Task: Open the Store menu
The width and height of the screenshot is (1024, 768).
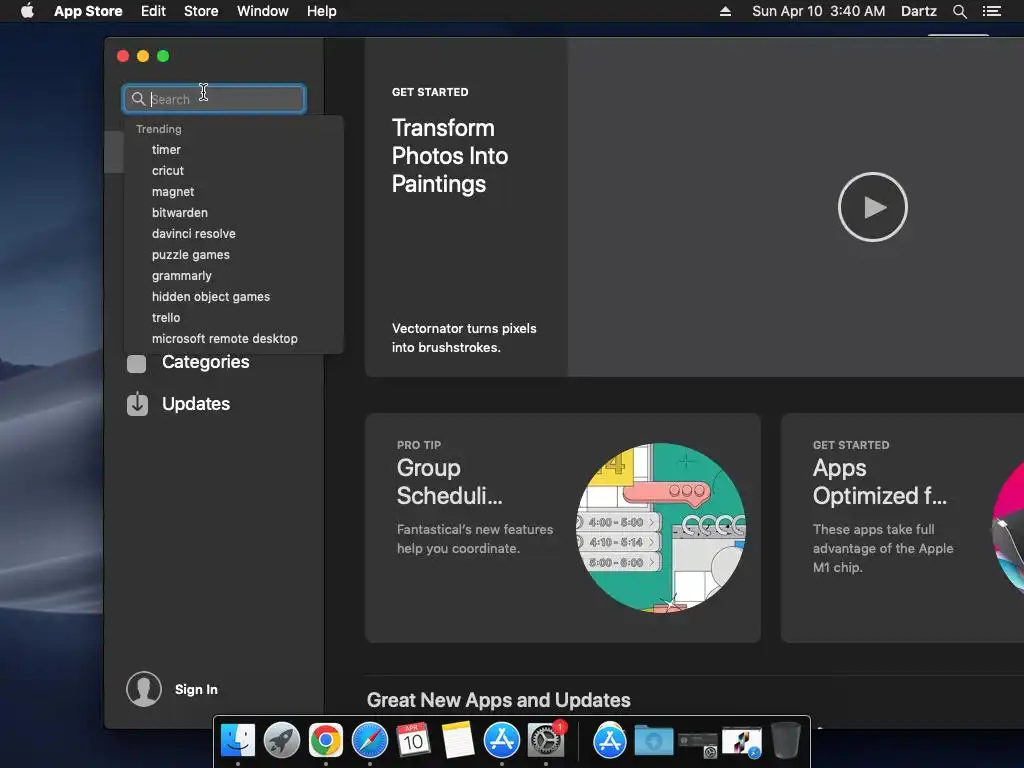Action: 201,11
